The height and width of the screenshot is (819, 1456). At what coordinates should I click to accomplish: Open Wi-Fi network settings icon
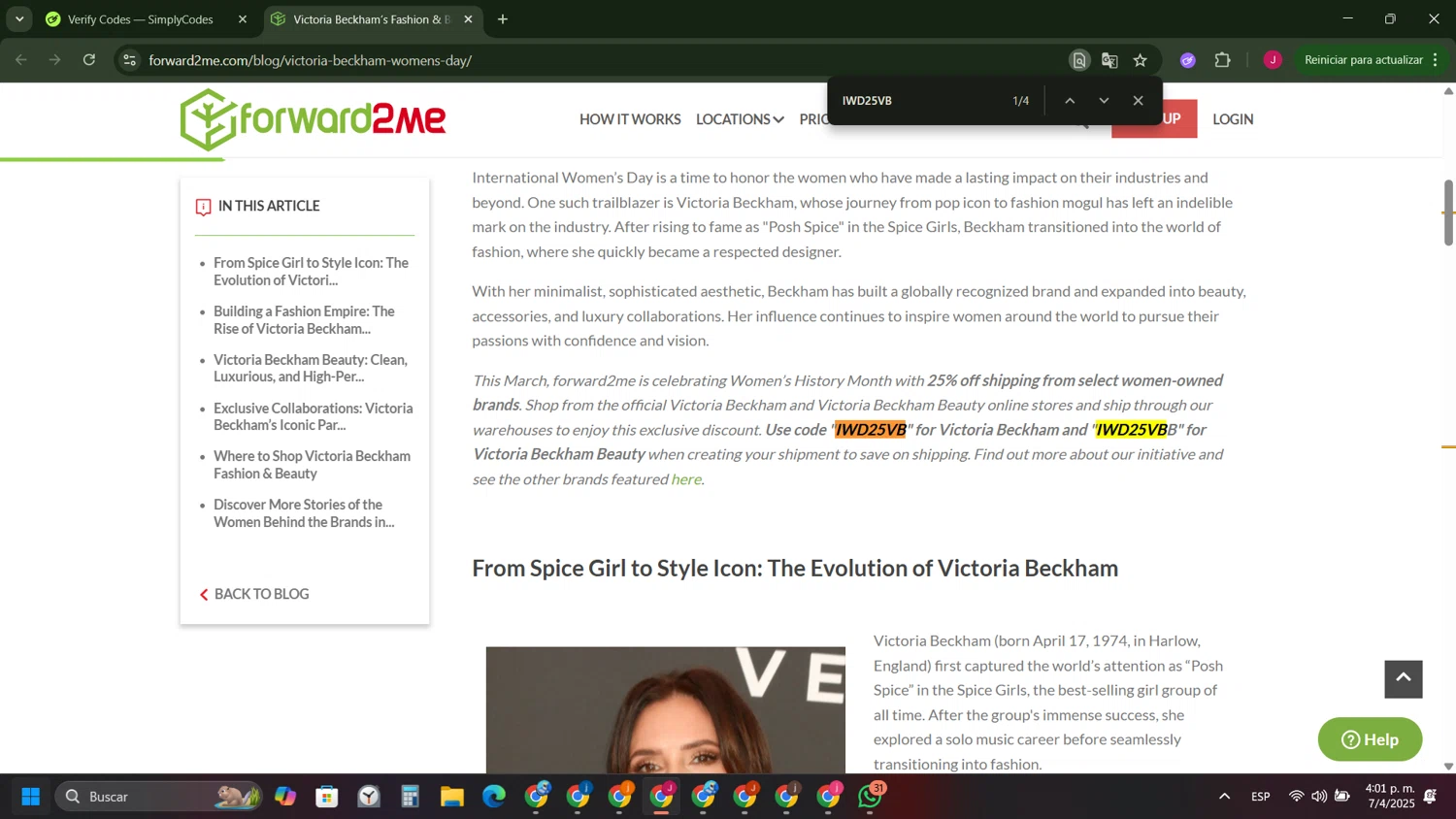(1296, 797)
